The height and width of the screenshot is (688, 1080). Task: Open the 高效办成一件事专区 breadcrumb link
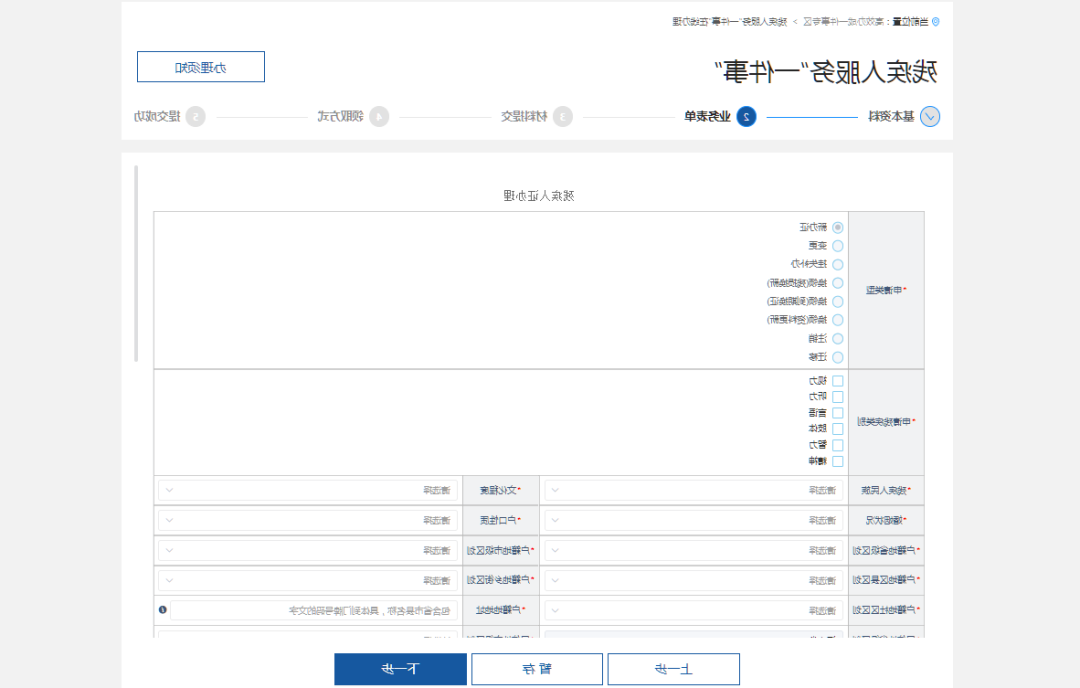pyautogui.click(x=844, y=22)
